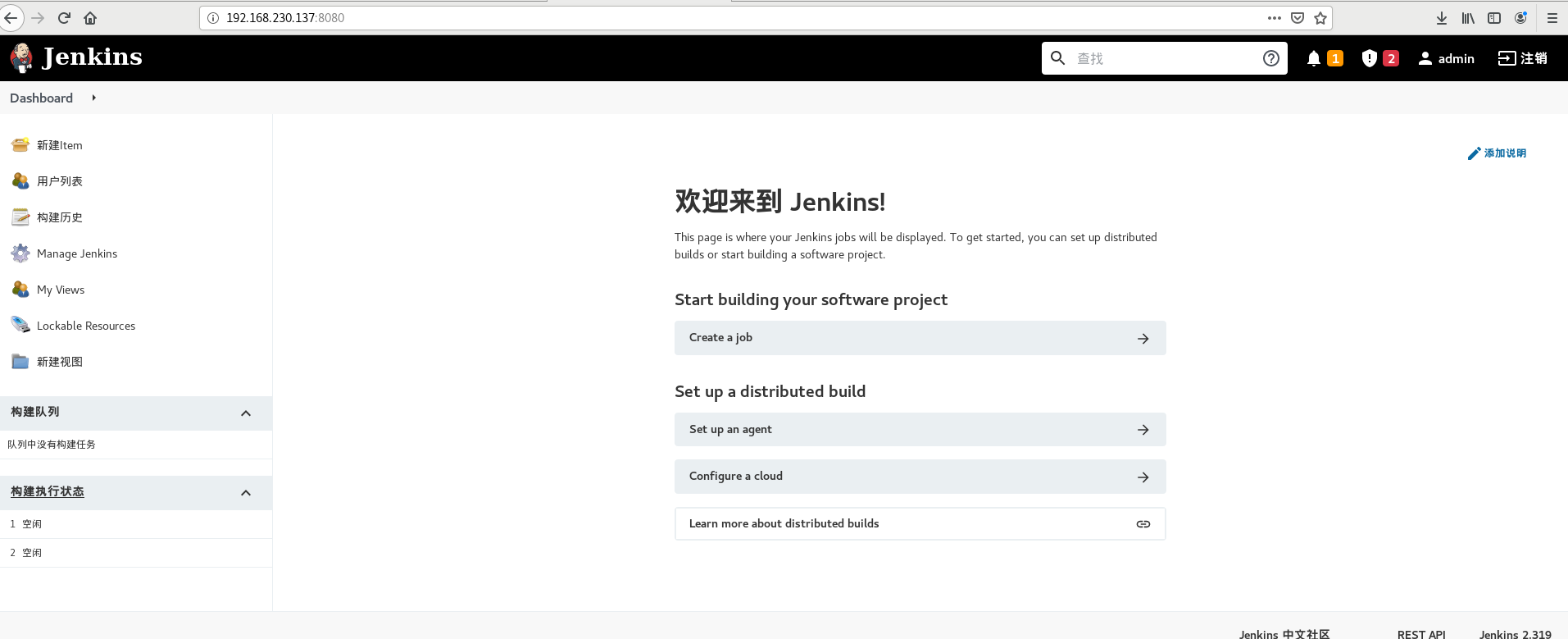The image size is (1568, 639).
Task: Click the arrow on Set up an agent
Action: pyautogui.click(x=1143, y=430)
